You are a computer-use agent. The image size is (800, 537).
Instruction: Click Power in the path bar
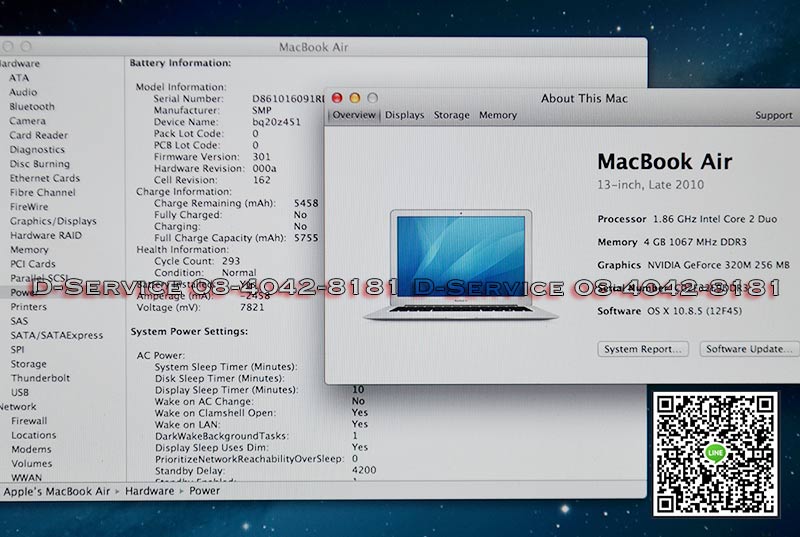pos(205,491)
